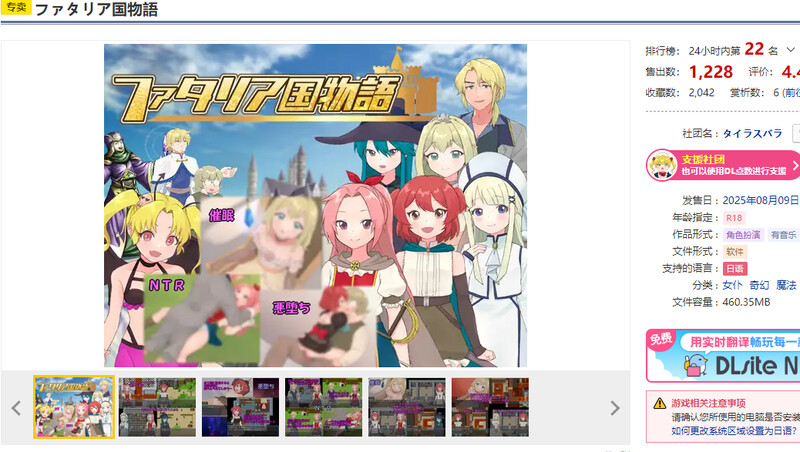Select the first highlighted cover thumbnail
Image resolution: width=800 pixels, height=452 pixels.
click(x=74, y=407)
